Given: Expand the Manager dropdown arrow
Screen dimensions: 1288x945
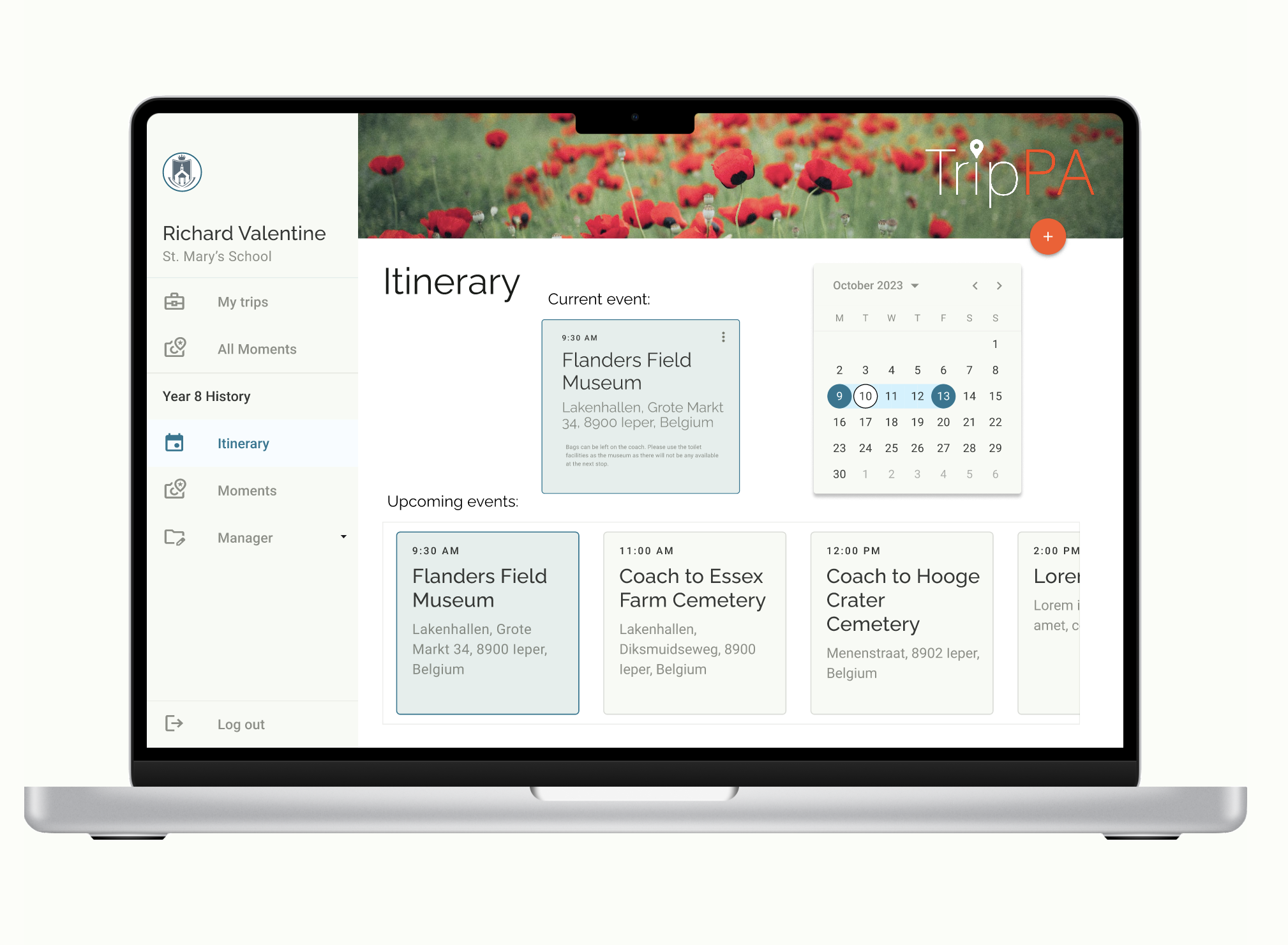Looking at the screenshot, I should coord(343,537).
